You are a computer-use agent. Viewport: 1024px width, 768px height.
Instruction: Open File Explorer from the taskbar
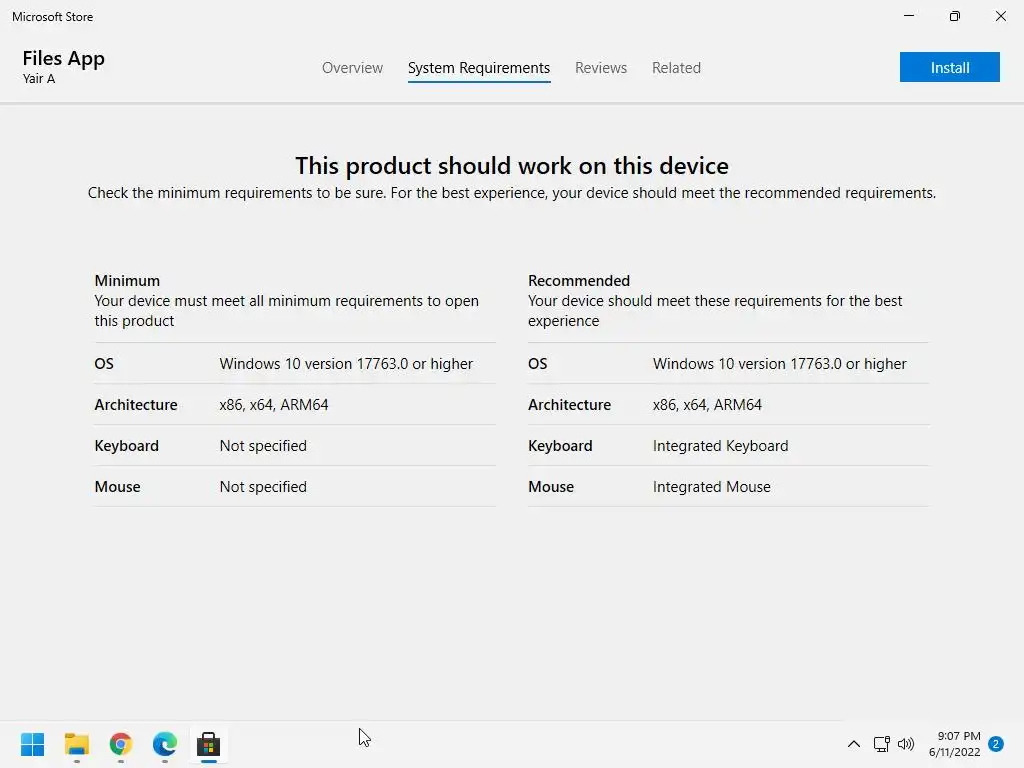click(76, 744)
